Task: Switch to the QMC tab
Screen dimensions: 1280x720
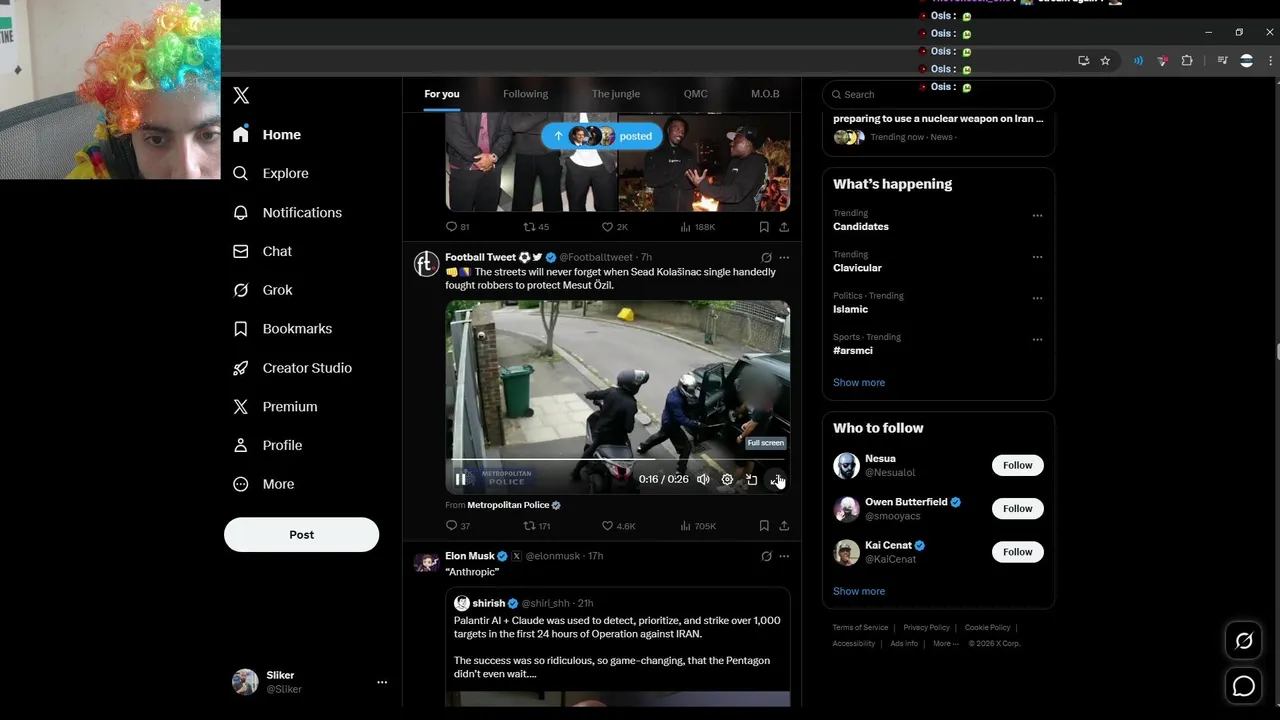Action: (x=695, y=94)
